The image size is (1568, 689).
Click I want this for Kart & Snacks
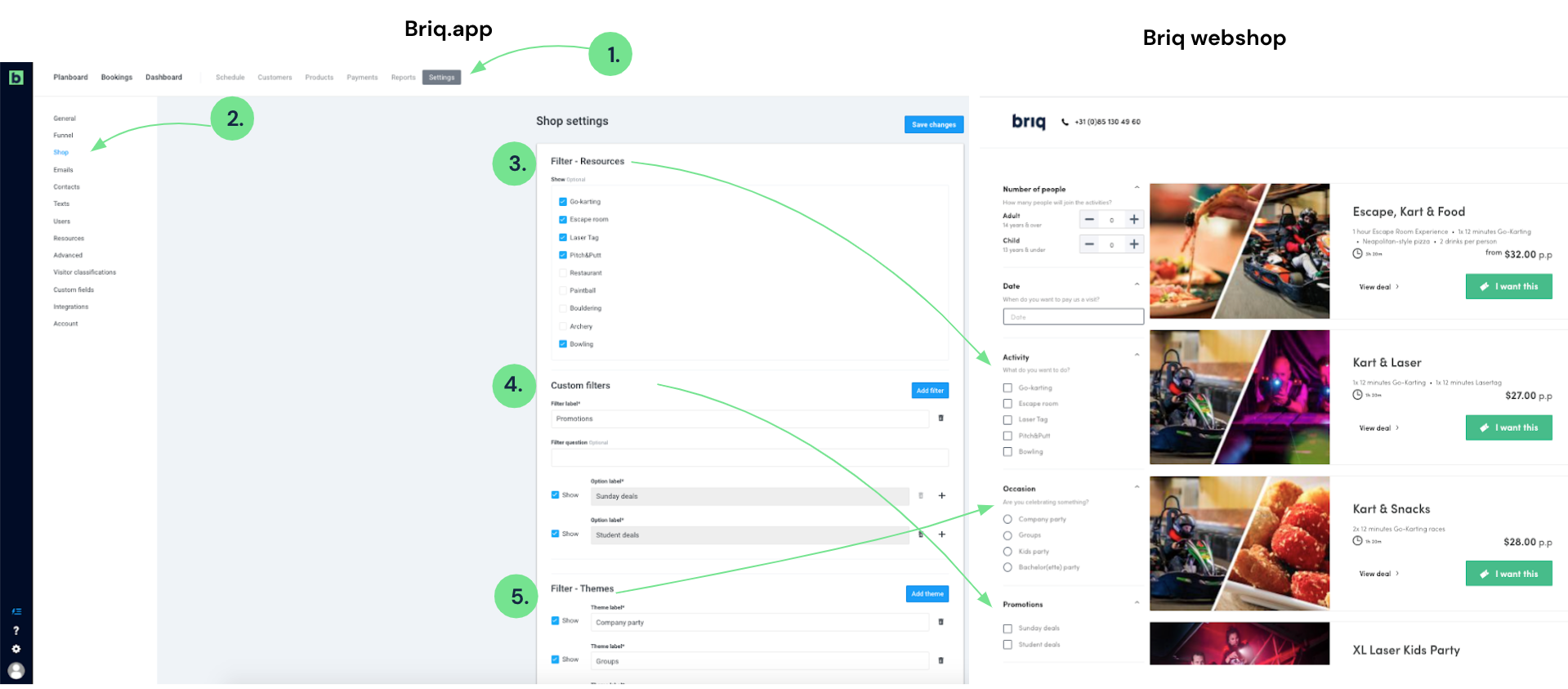(1508, 574)
